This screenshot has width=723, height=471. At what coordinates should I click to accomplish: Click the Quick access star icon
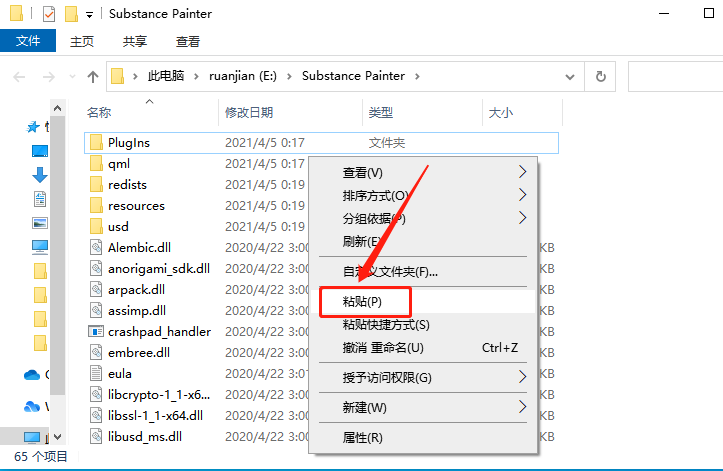33,127
